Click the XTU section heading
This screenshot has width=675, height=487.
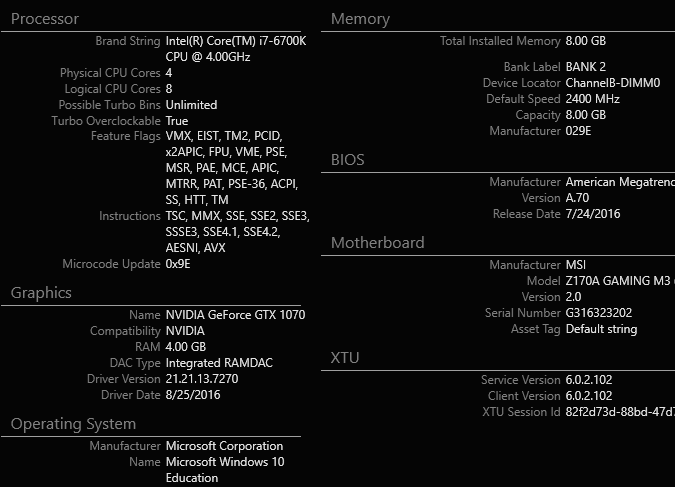[345, 358]
